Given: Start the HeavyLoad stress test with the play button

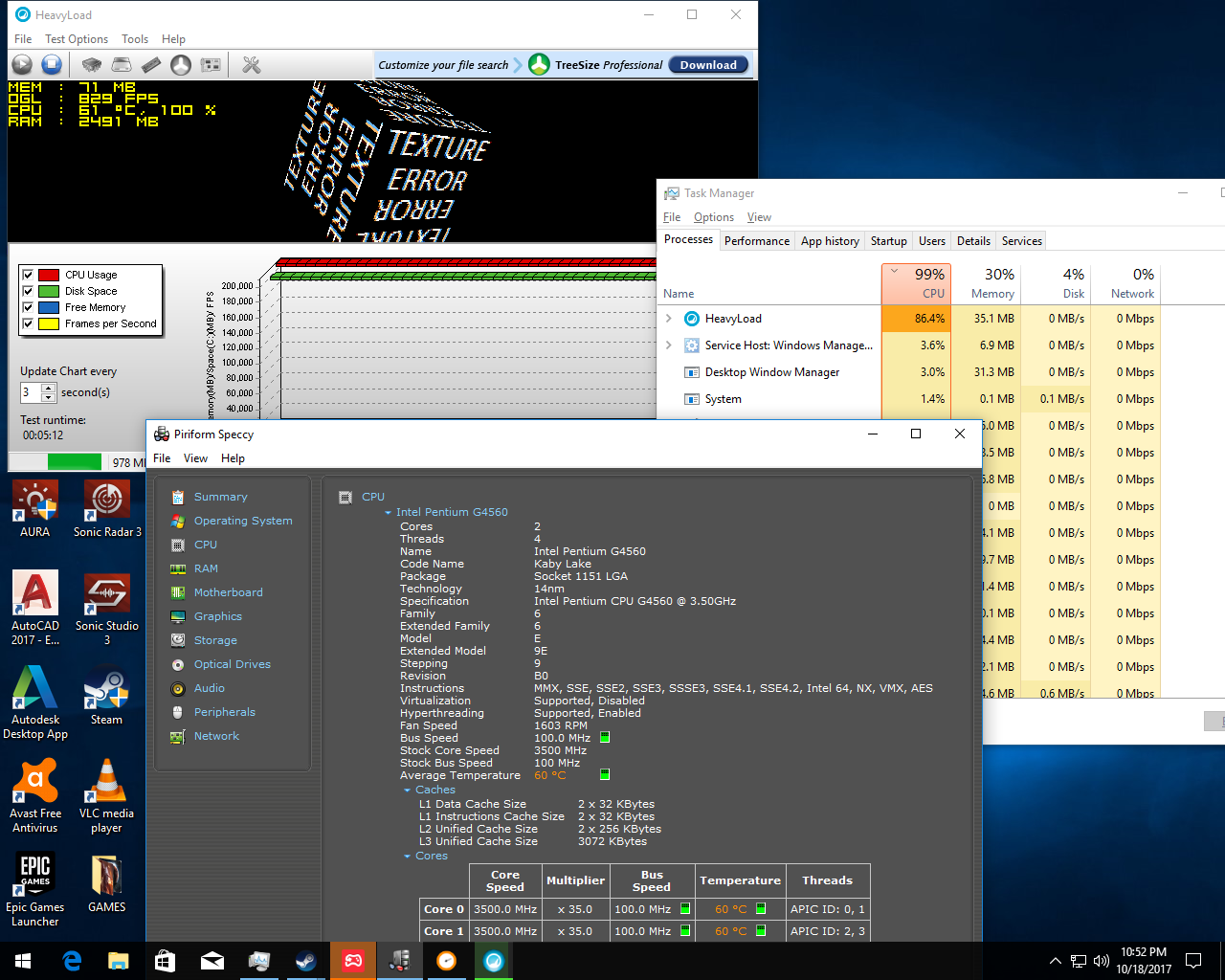Looking at the screenshot, I should tap(22, 64).
